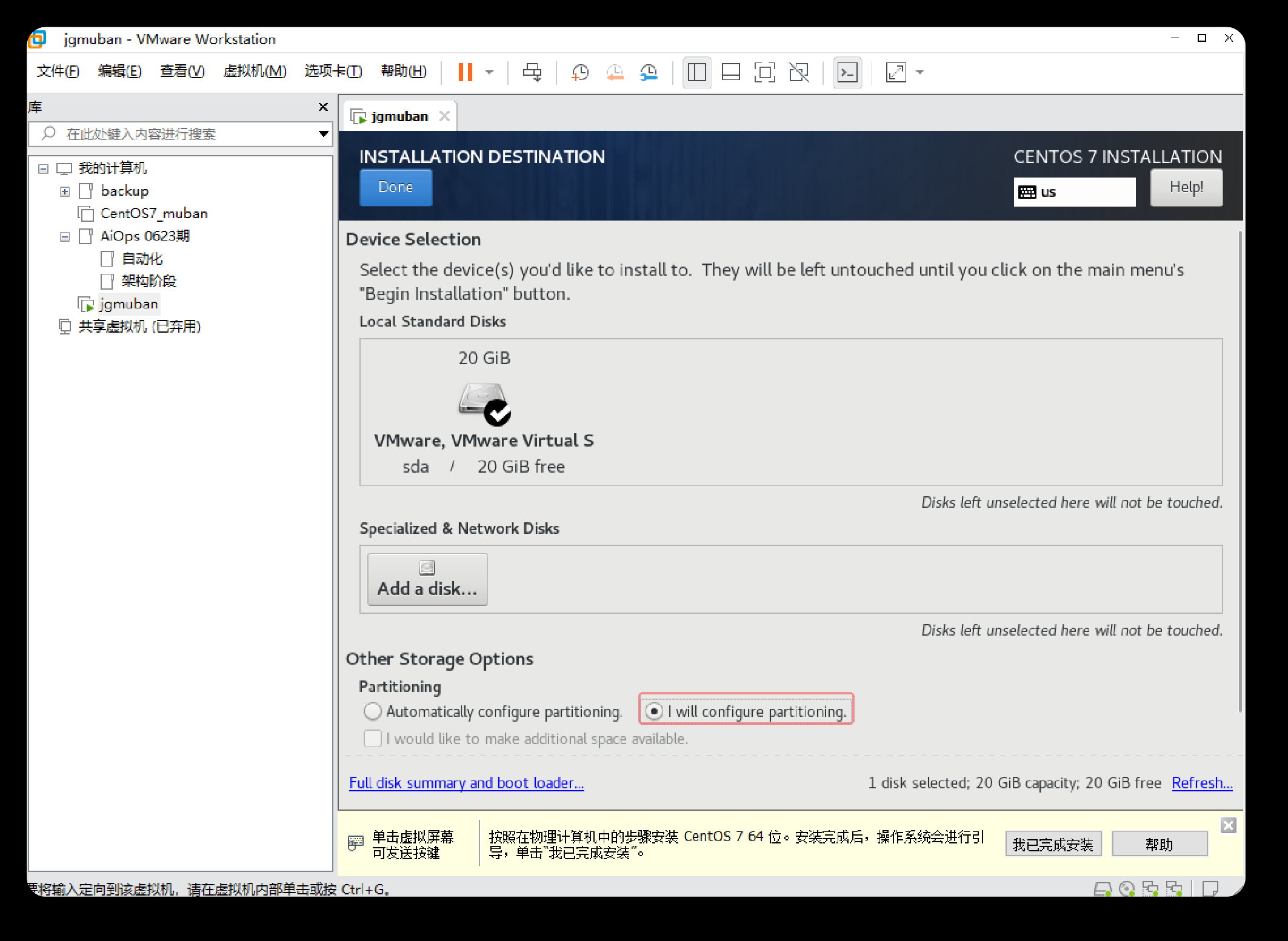Open the 帮助(H) menu

[404, 71]
